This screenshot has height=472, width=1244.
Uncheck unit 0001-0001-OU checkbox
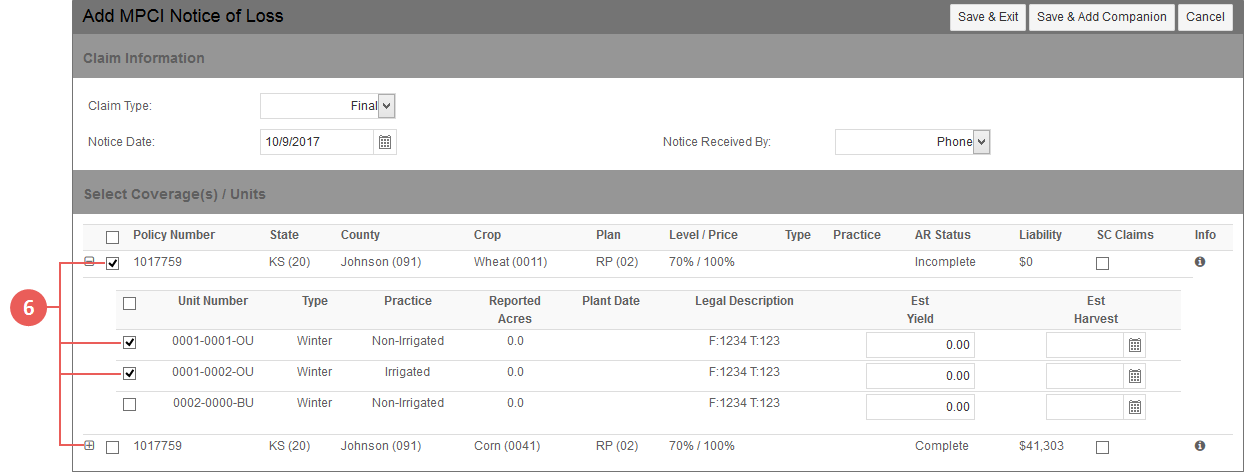point(129,343)
